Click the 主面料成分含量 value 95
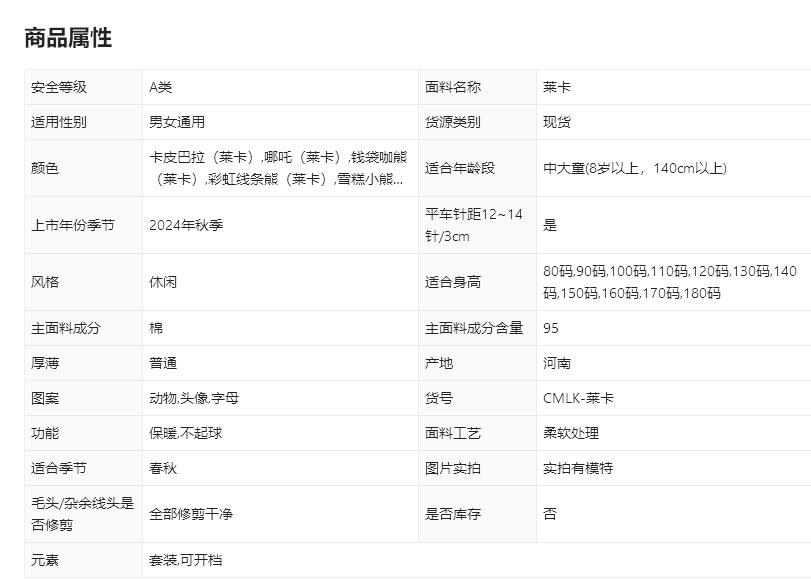This screenshot has height=580, width=811. (551, 328)
